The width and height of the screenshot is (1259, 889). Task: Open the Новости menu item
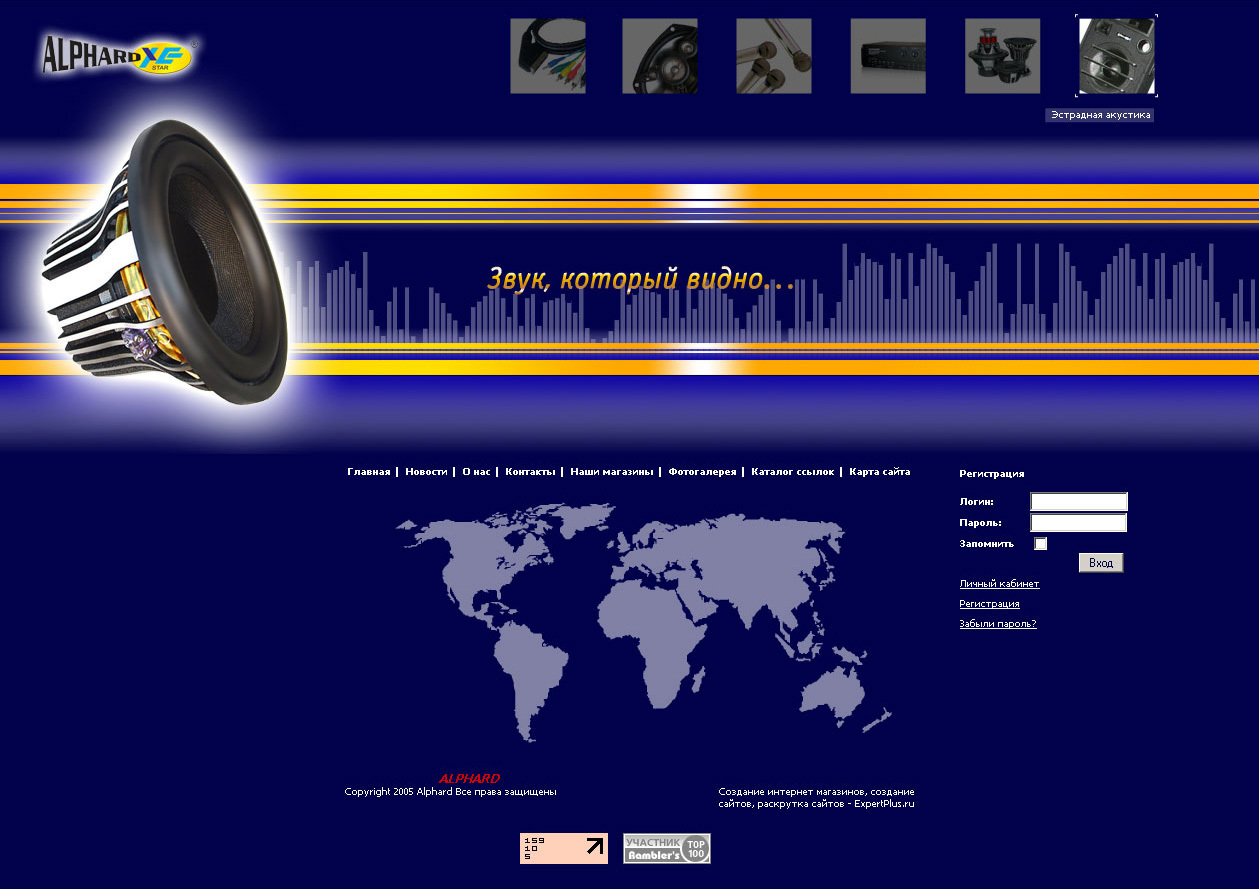coord(426,472)
